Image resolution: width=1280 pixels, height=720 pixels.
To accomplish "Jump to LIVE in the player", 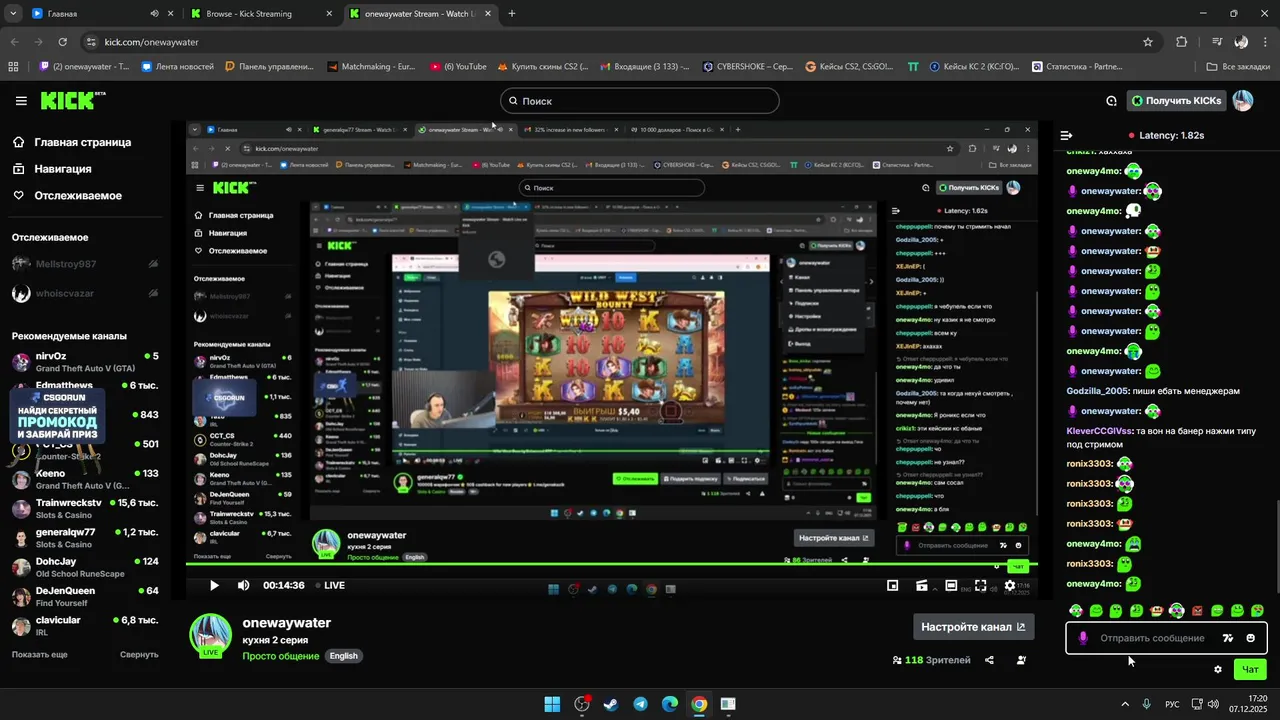I will click(x=329, y=585).
